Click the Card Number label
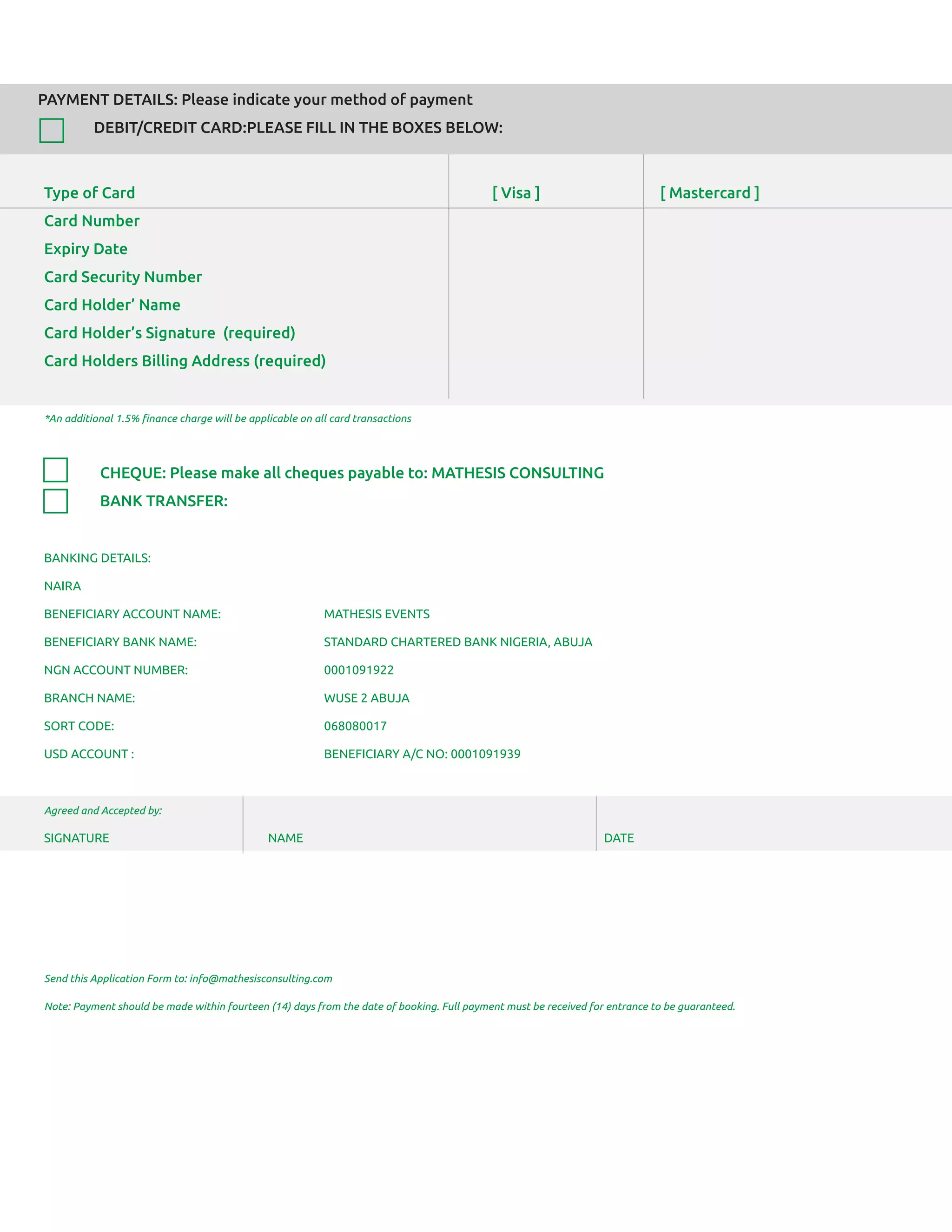Screen dimensions: 952x1232 [92, 221]
